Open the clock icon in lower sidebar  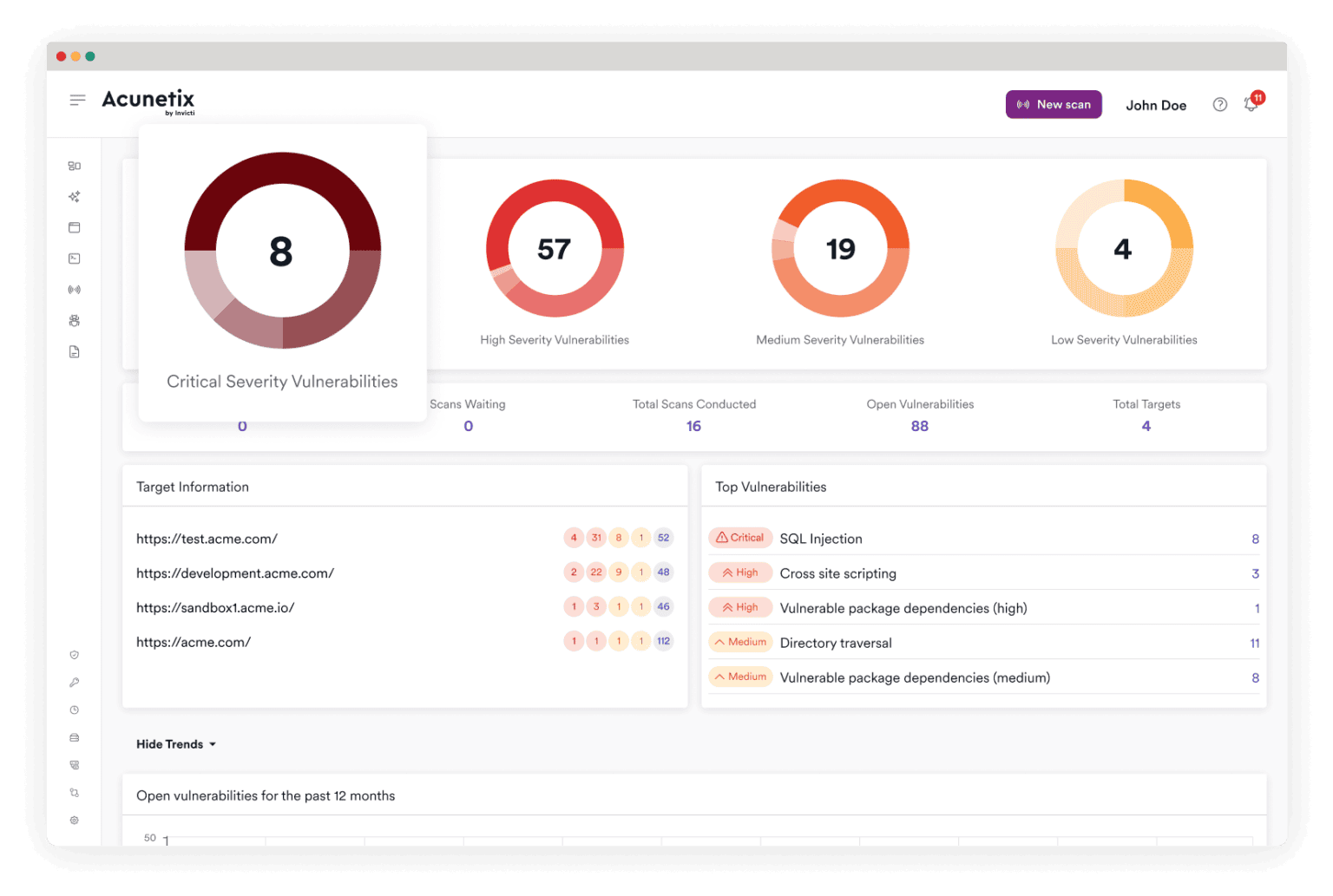point(75,710)
